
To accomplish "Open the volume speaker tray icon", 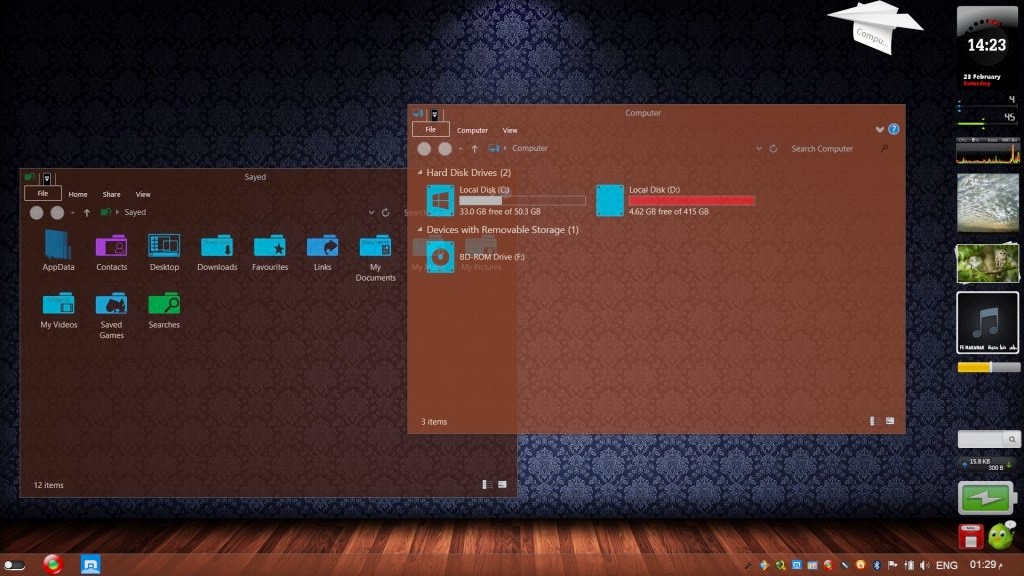I will coord(924,565).
